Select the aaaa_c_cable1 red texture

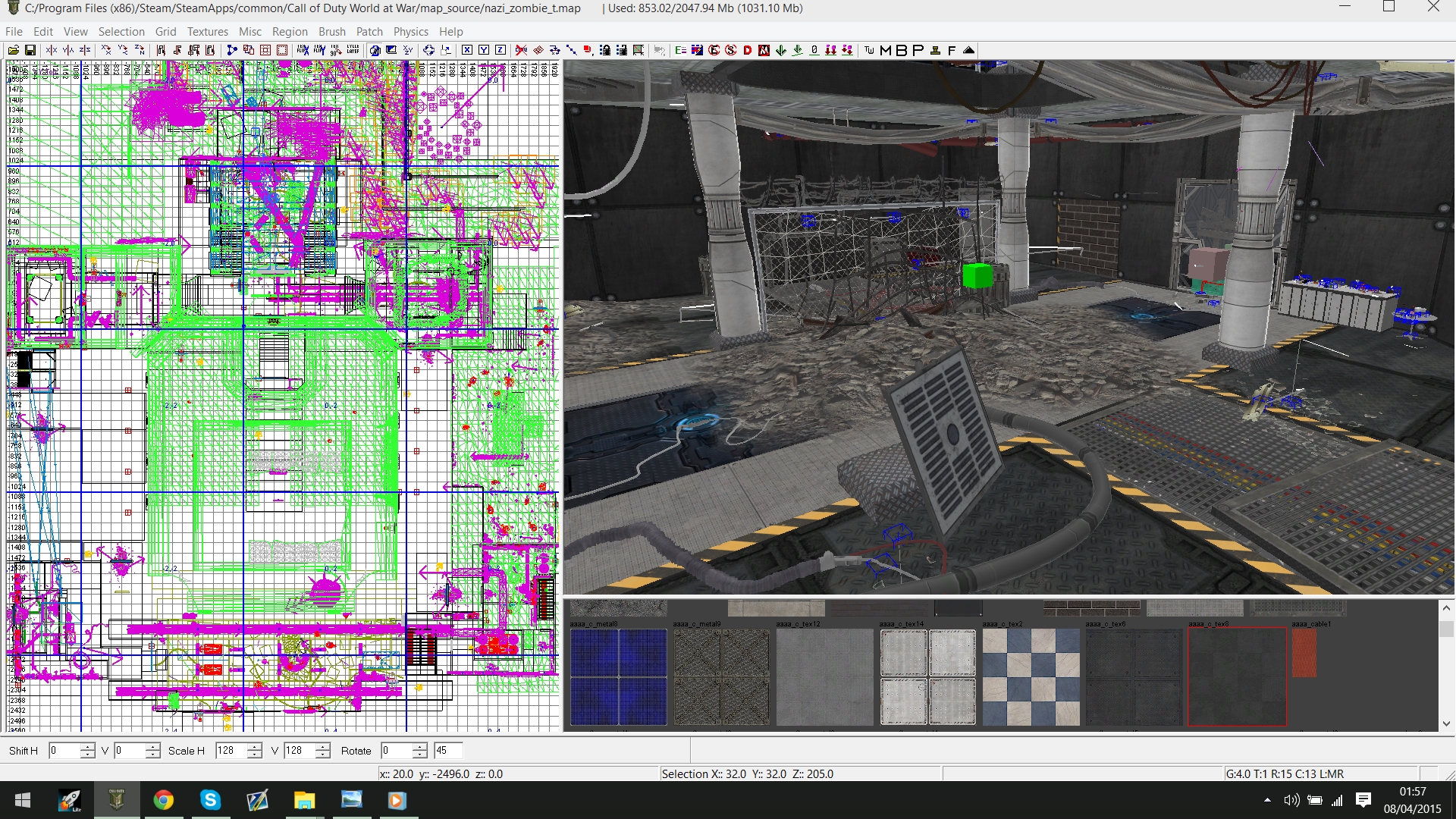(x=1304, y=653)
